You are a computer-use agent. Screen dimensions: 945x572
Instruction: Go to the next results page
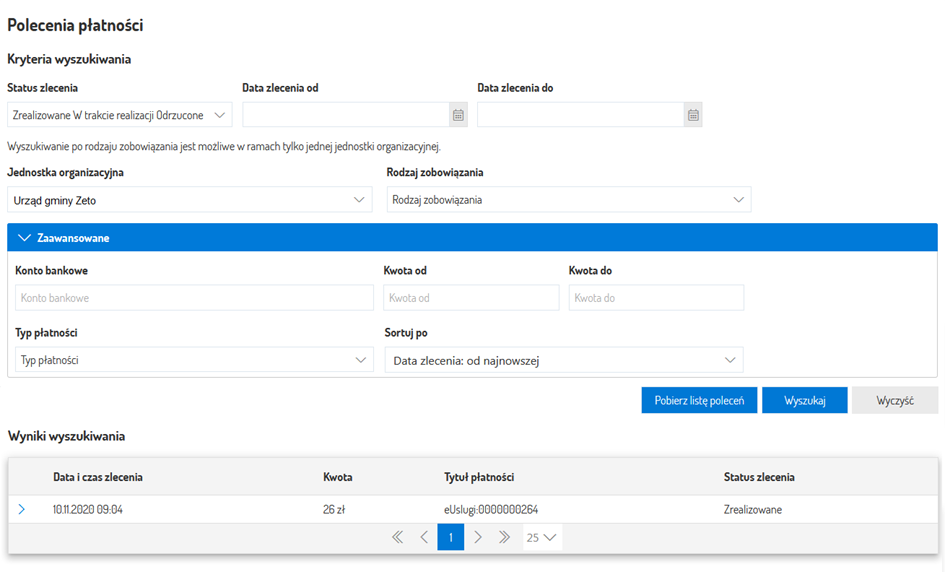point(478,538)
